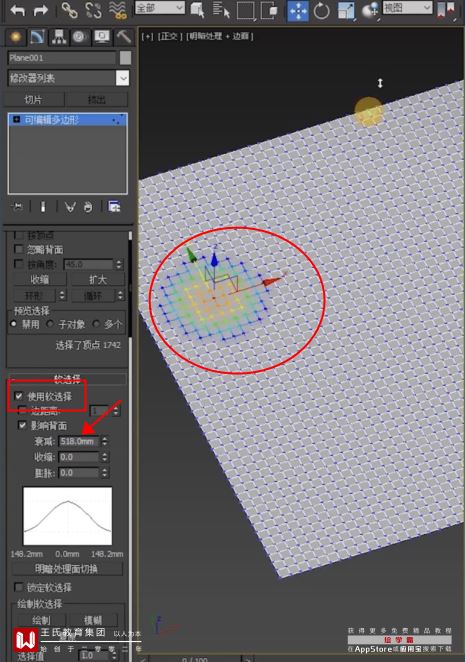Activate the Unlink Selection tool

pyautogui.click(x=94, y=10)
